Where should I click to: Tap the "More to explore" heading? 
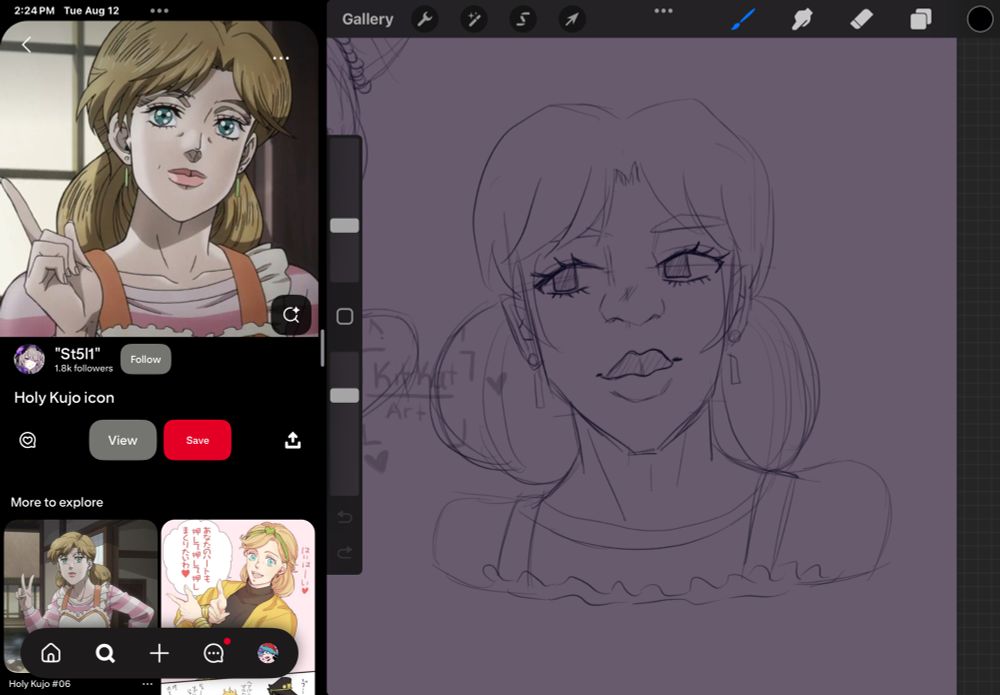pyautogui.click(x=57, y=502)
